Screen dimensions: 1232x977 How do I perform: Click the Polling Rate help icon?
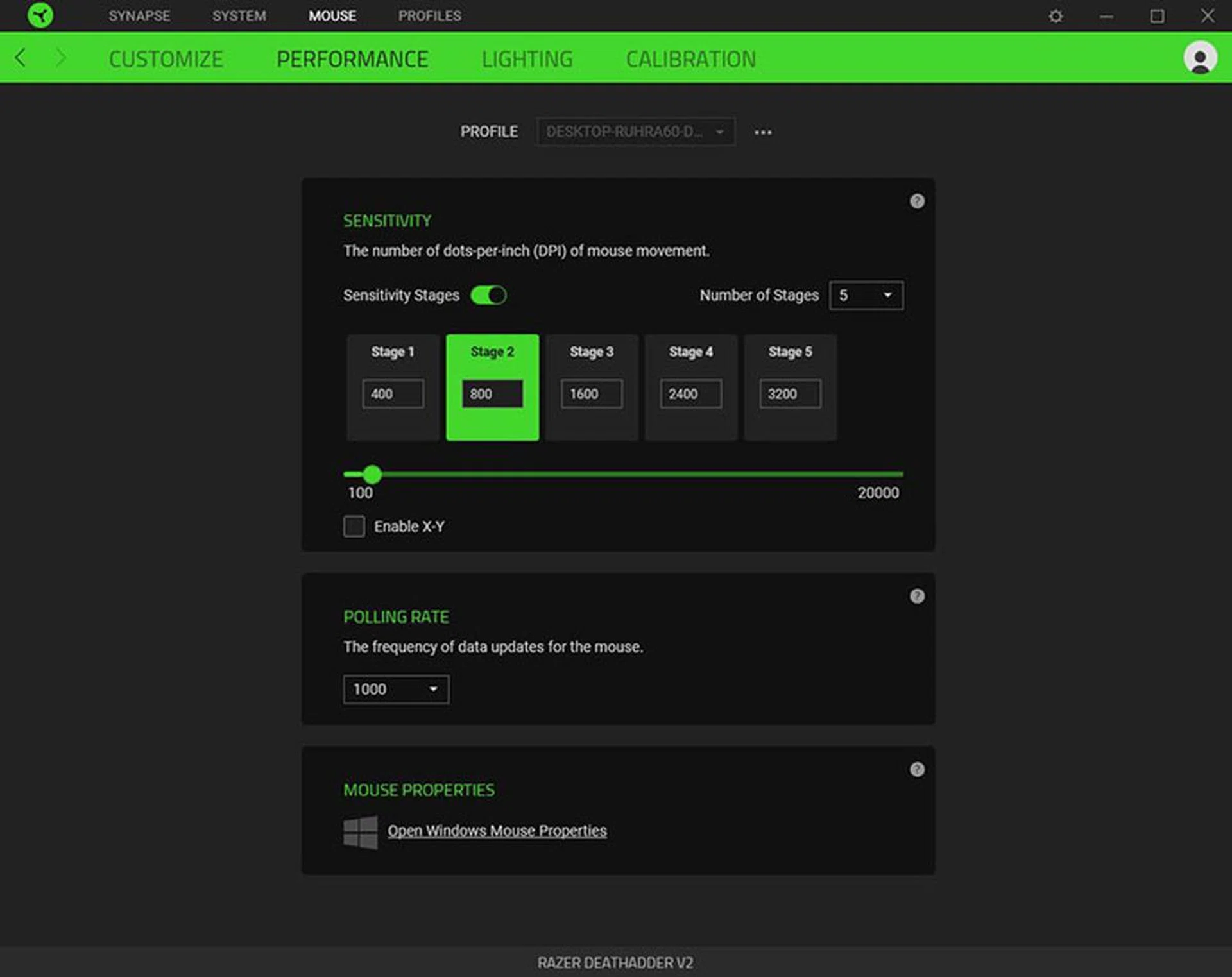click(917, 597)
